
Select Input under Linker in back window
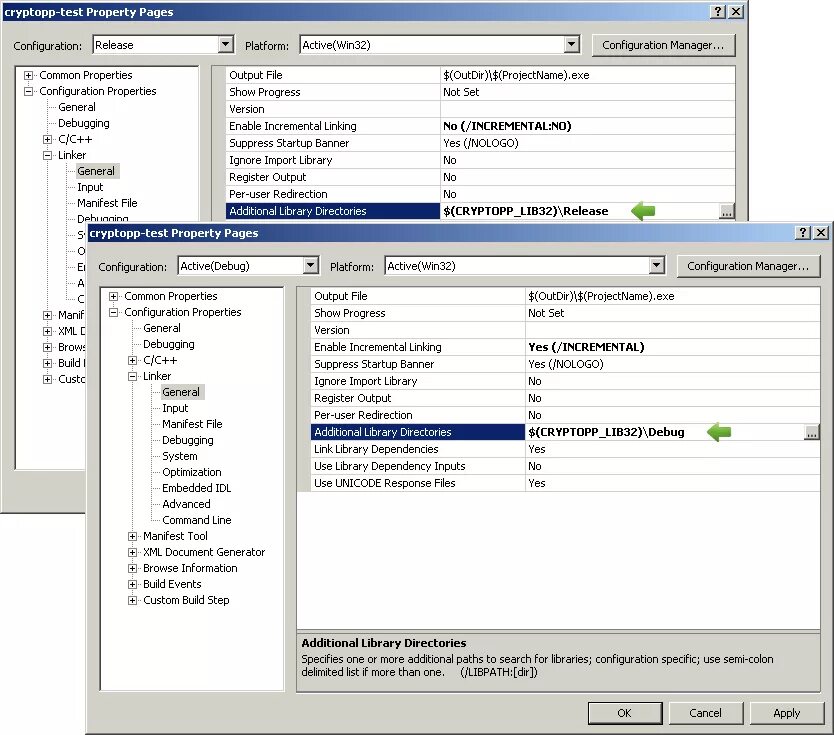pos(90,187)
